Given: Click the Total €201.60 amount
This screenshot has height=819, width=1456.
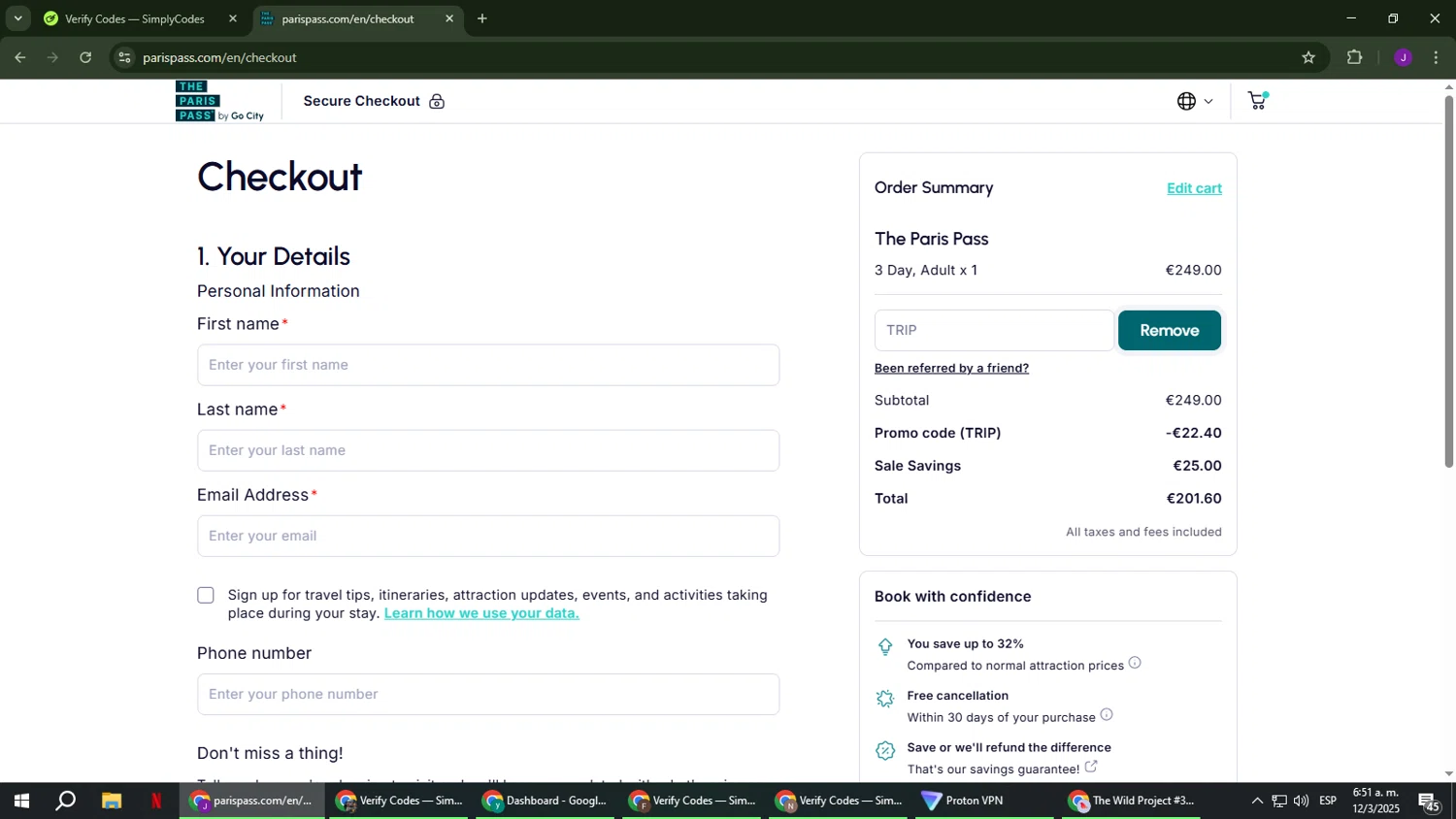Looking at the screenshot, I should [1194, 499].
